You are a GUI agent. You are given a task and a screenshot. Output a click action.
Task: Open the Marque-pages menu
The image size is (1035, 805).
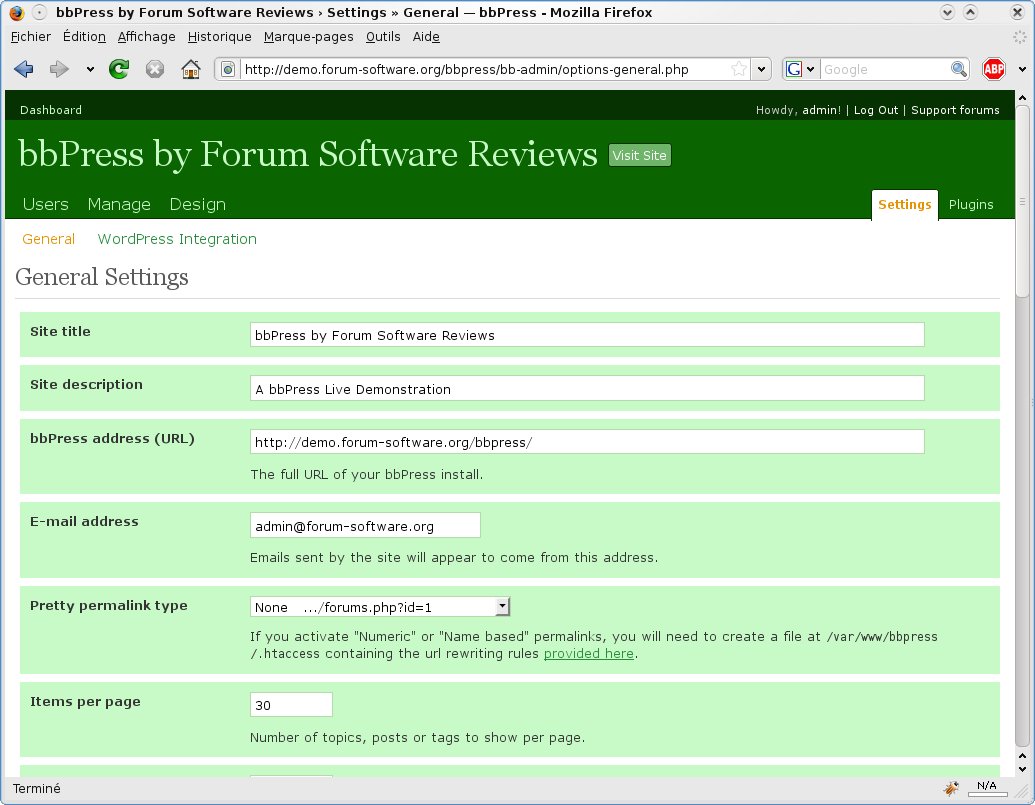(308, 37)
